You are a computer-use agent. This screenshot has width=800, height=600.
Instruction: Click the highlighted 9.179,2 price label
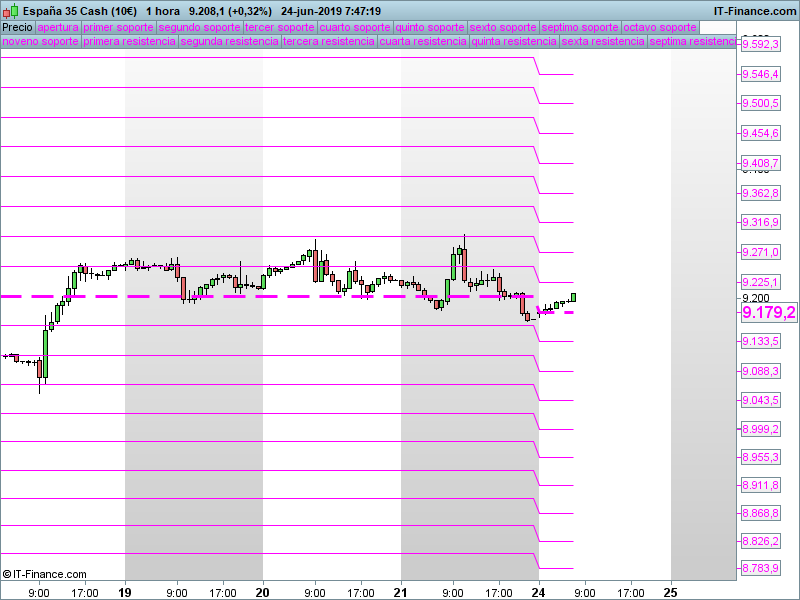coord(769,312)
